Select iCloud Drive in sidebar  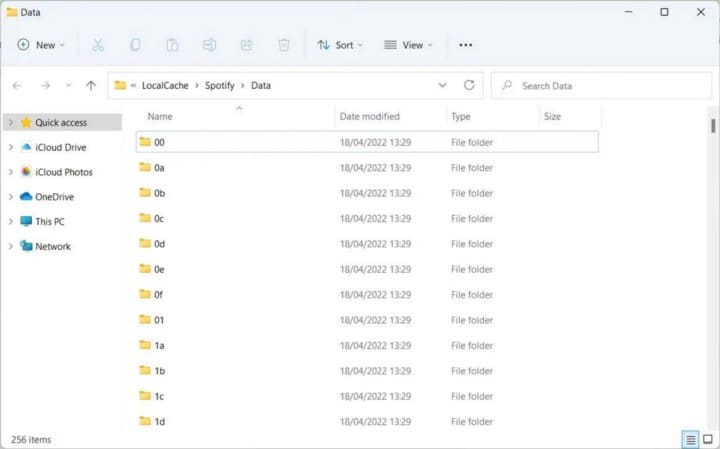[61, 147]
